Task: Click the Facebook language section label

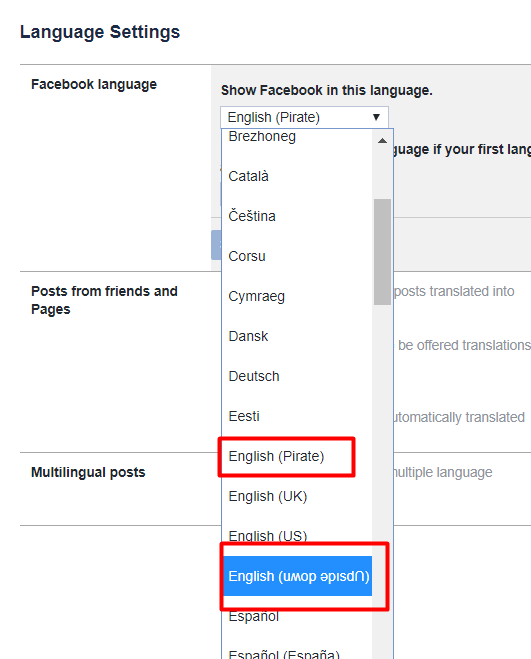Action: pyautogui.click(x=94, y=84)
